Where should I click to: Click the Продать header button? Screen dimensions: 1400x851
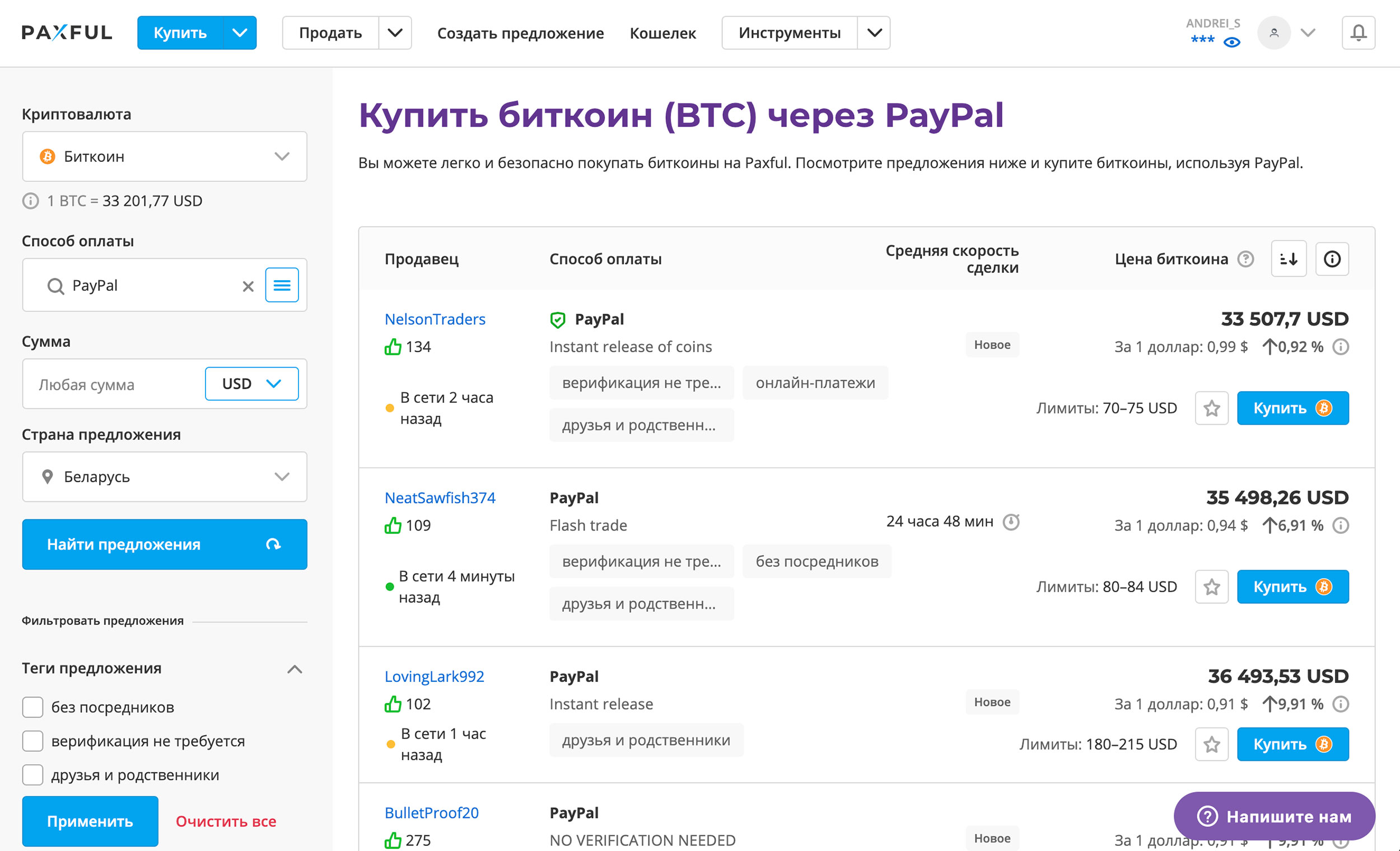(331, 32)
